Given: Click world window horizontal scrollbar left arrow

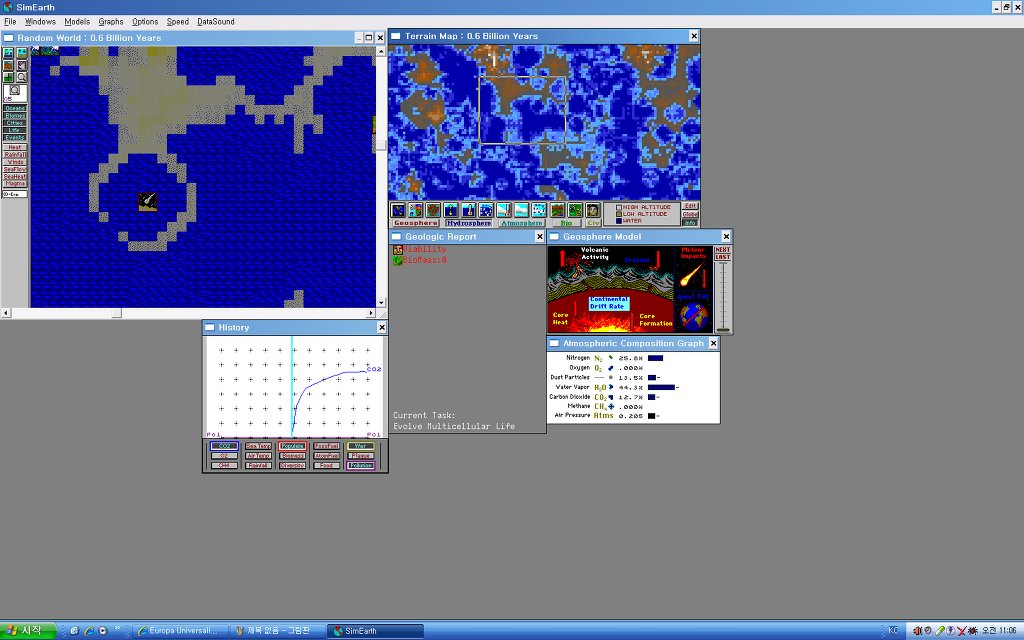Looking at the screenshot, I should [6, 313].
